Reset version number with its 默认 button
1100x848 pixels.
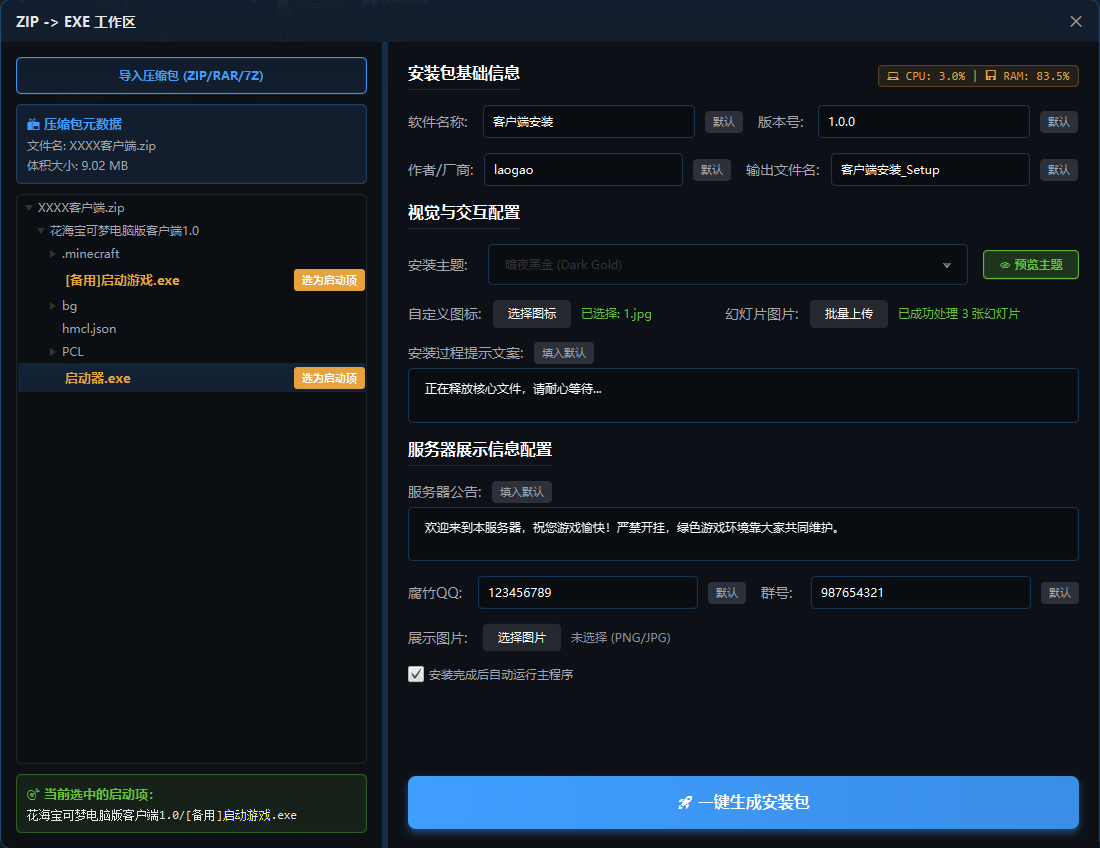pyautogui.click(x=1059, y=122)
